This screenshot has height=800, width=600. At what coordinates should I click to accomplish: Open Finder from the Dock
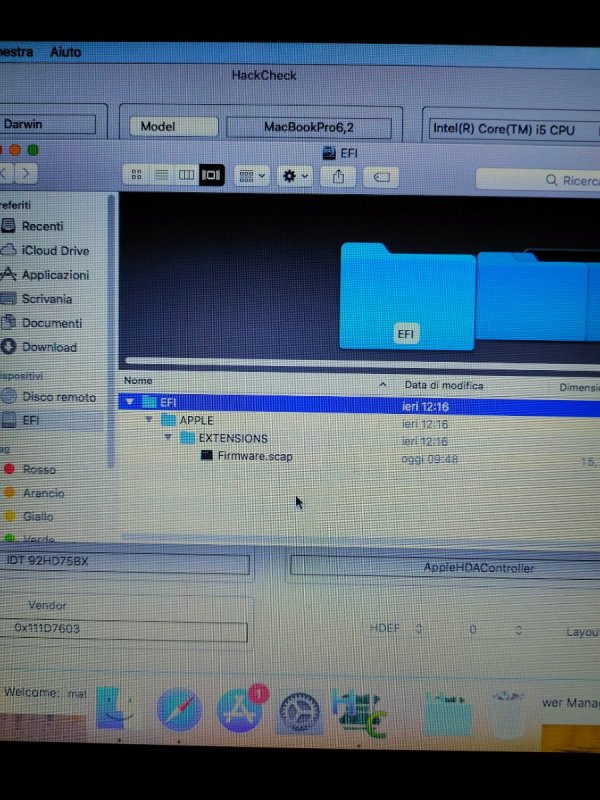click(116, 709)
